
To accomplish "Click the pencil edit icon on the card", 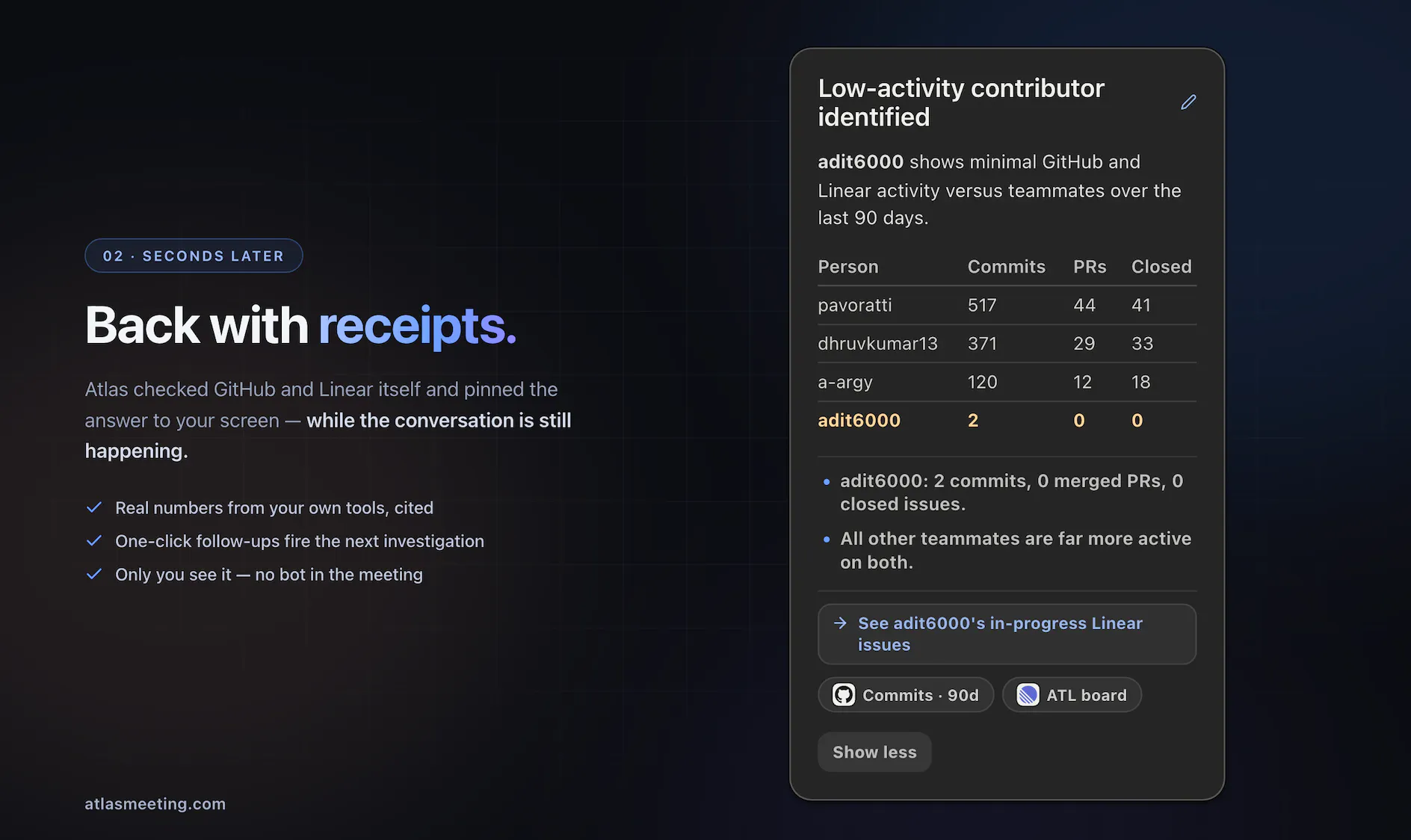I will point(1188,102).
